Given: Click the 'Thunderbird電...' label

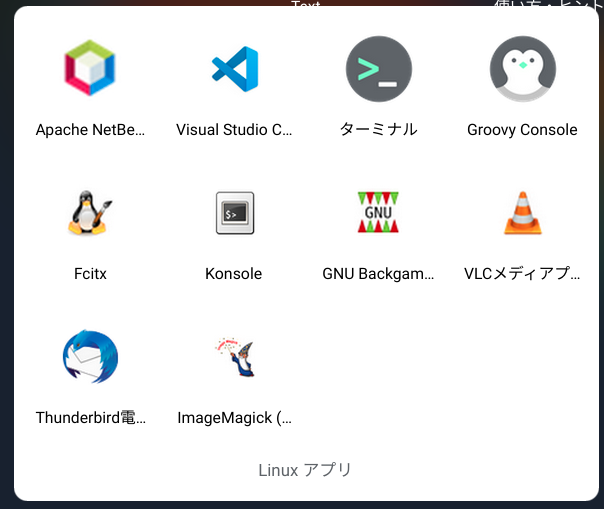Looking at the screenshot, I should click(91, 418).
